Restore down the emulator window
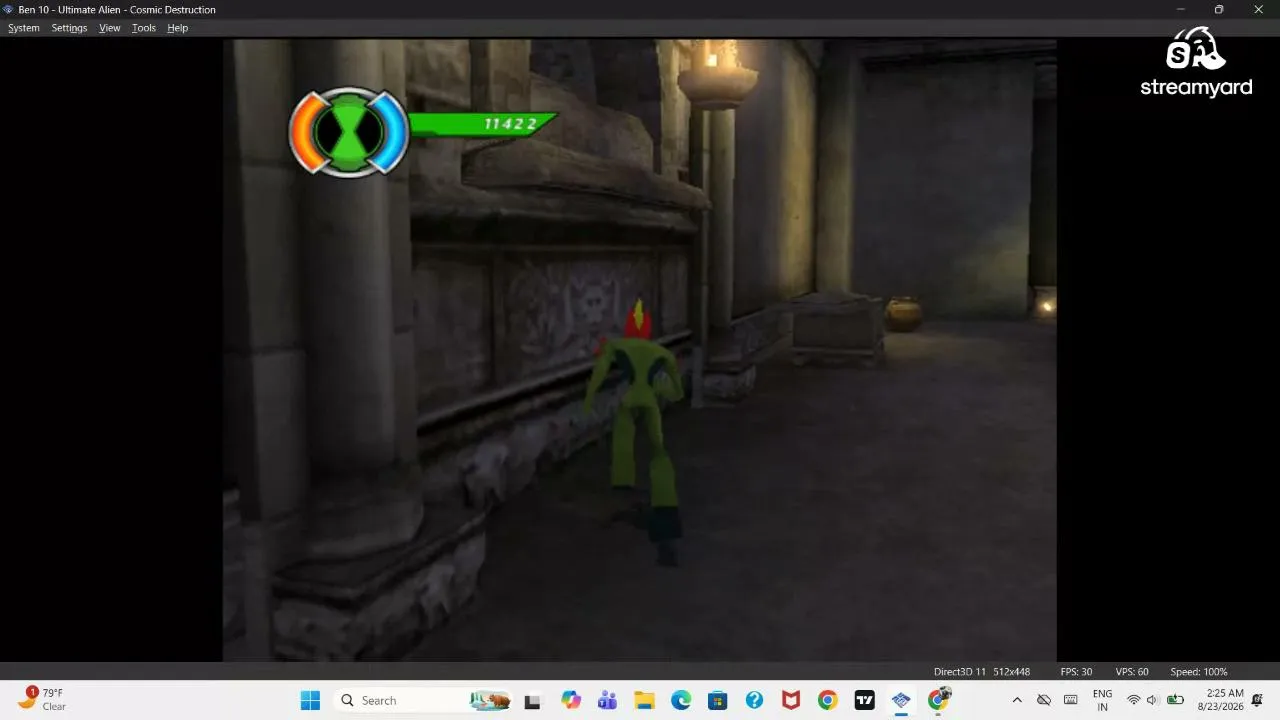Image resolution: width=1280 pixels, height=720 pixels. coord(1219,10)
